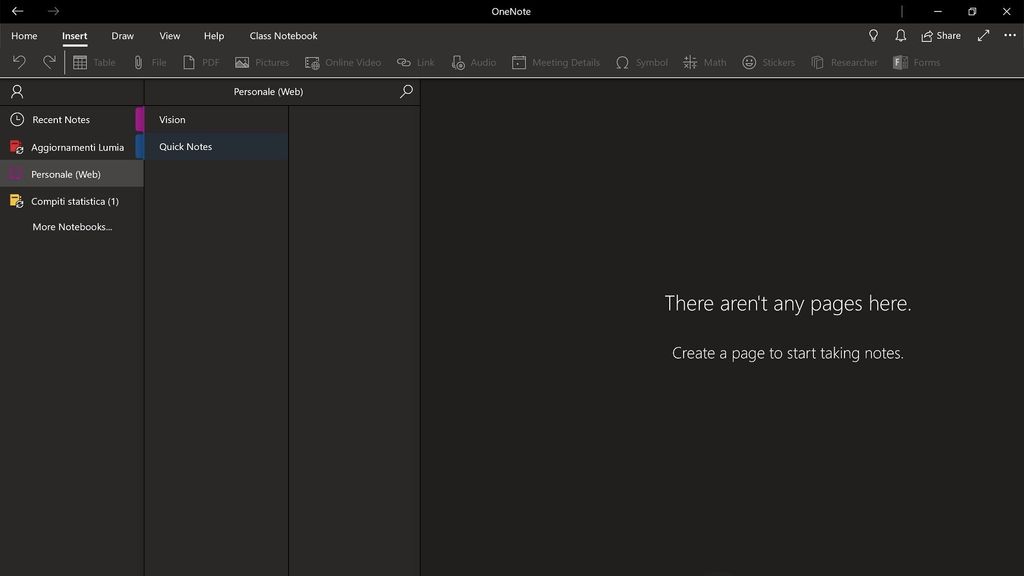Toggle the account pane open
The height and width of the screenshot is (576, 1024).
tap(16, 91)
